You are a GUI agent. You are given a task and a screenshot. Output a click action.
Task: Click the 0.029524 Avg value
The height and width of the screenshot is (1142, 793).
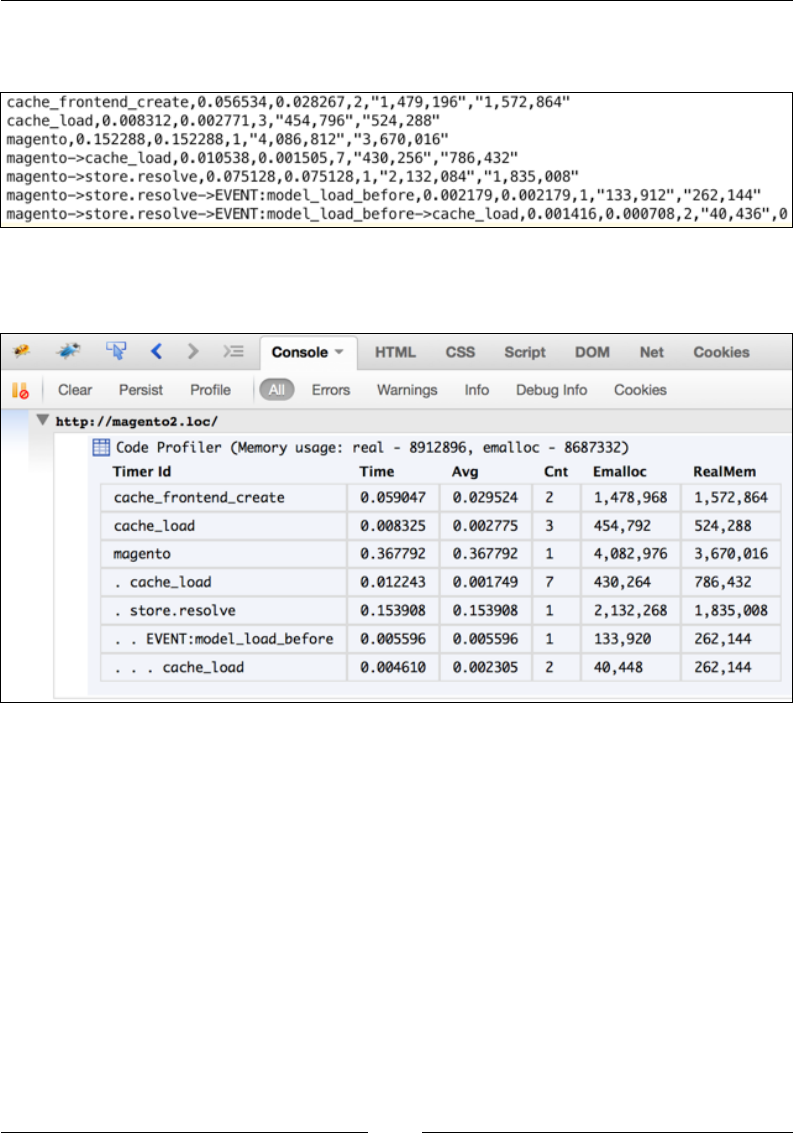486,497
